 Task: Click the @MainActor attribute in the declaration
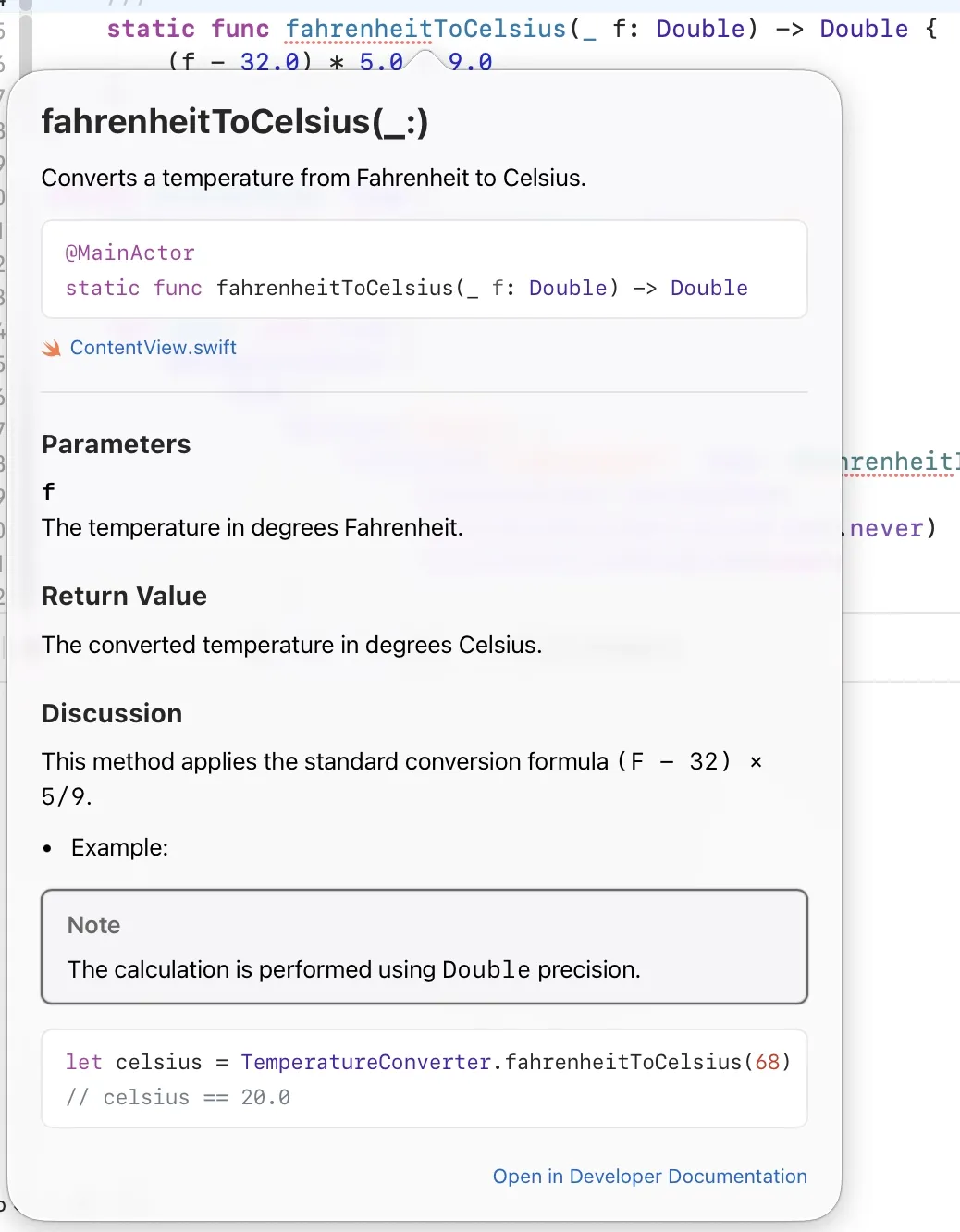point(129,253)
